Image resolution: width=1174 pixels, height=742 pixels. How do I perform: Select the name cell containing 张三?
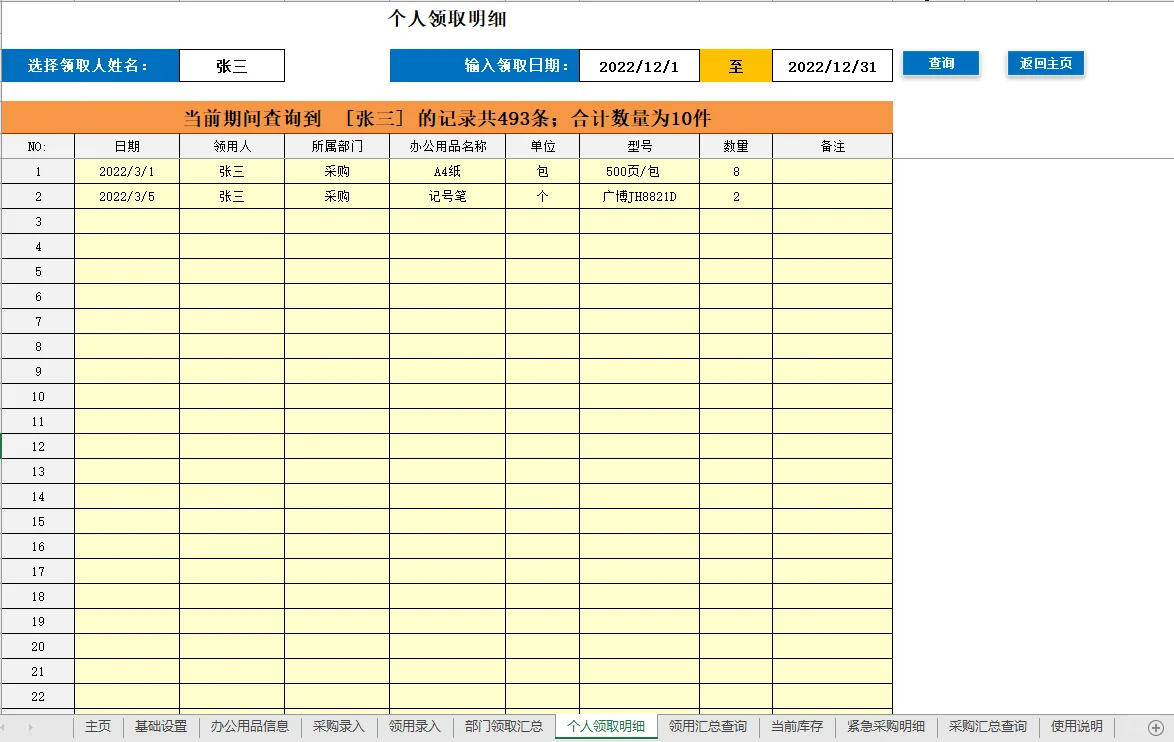(x=231, y=65)
